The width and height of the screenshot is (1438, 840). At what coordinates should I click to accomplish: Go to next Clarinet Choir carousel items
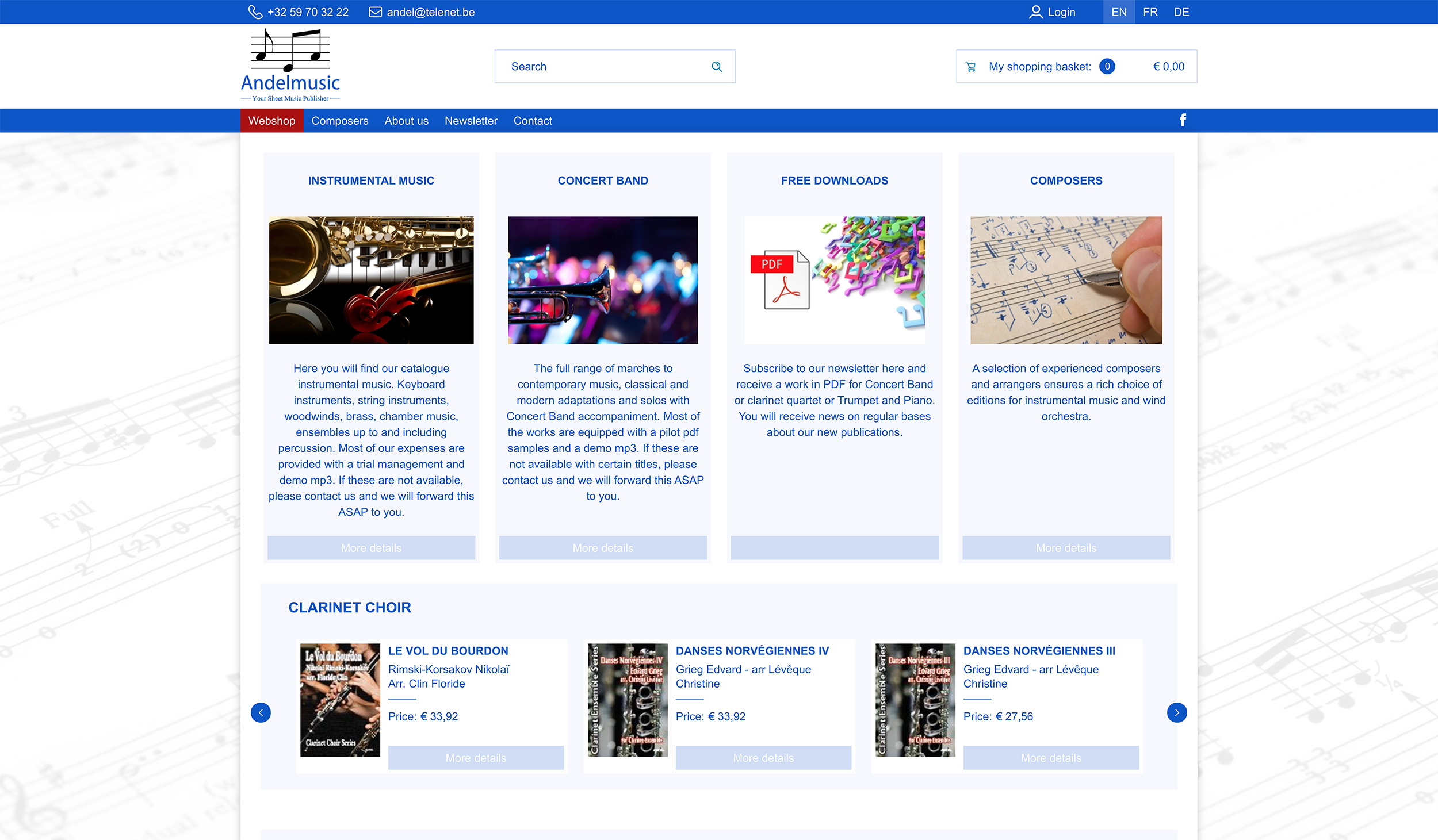[x=1176, y=712]
